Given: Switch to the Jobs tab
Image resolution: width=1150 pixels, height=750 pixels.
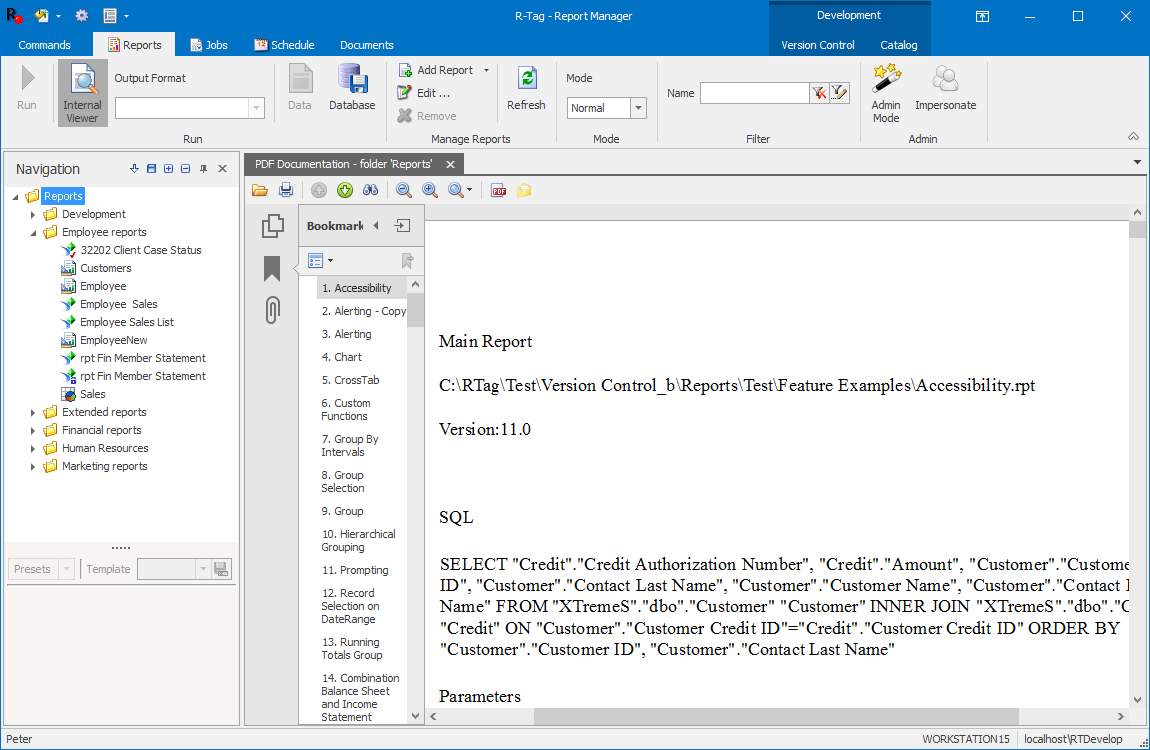Looking at the screenshot, I should coord(209,44).
